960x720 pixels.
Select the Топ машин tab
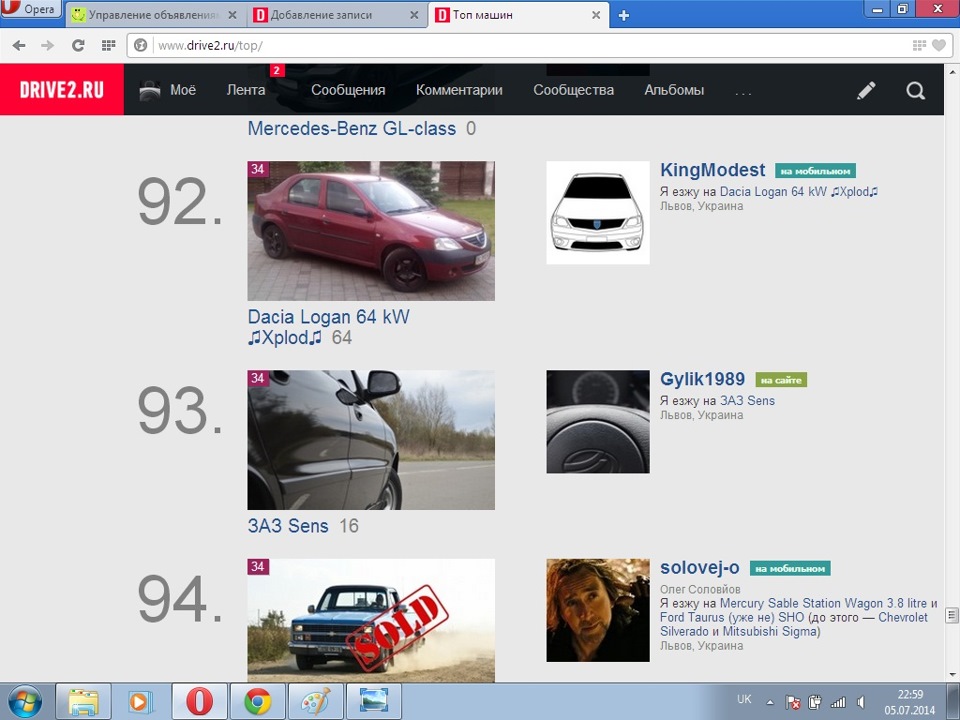[519, 15]
